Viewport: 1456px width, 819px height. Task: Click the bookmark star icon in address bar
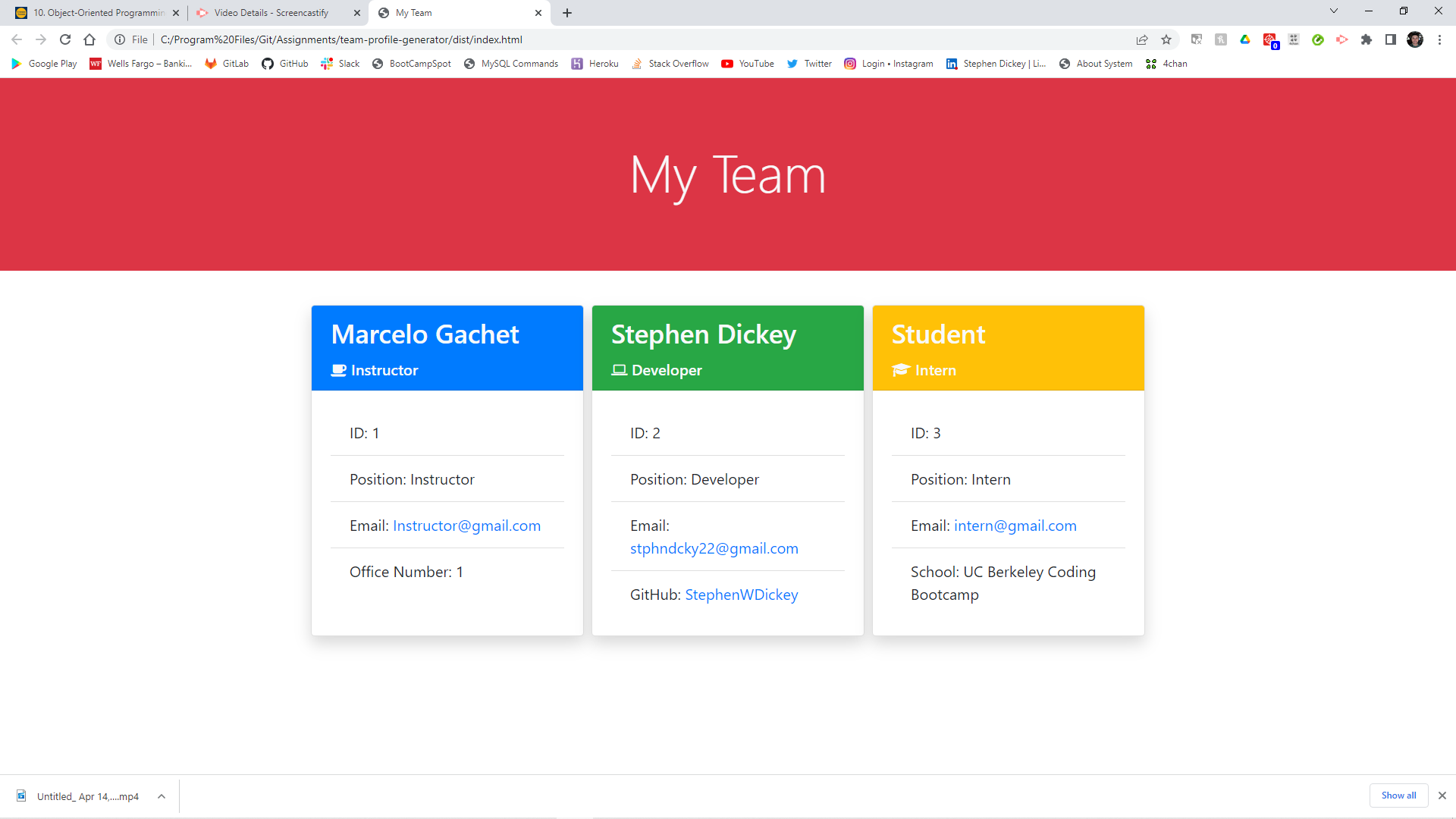pos(1166,39)
